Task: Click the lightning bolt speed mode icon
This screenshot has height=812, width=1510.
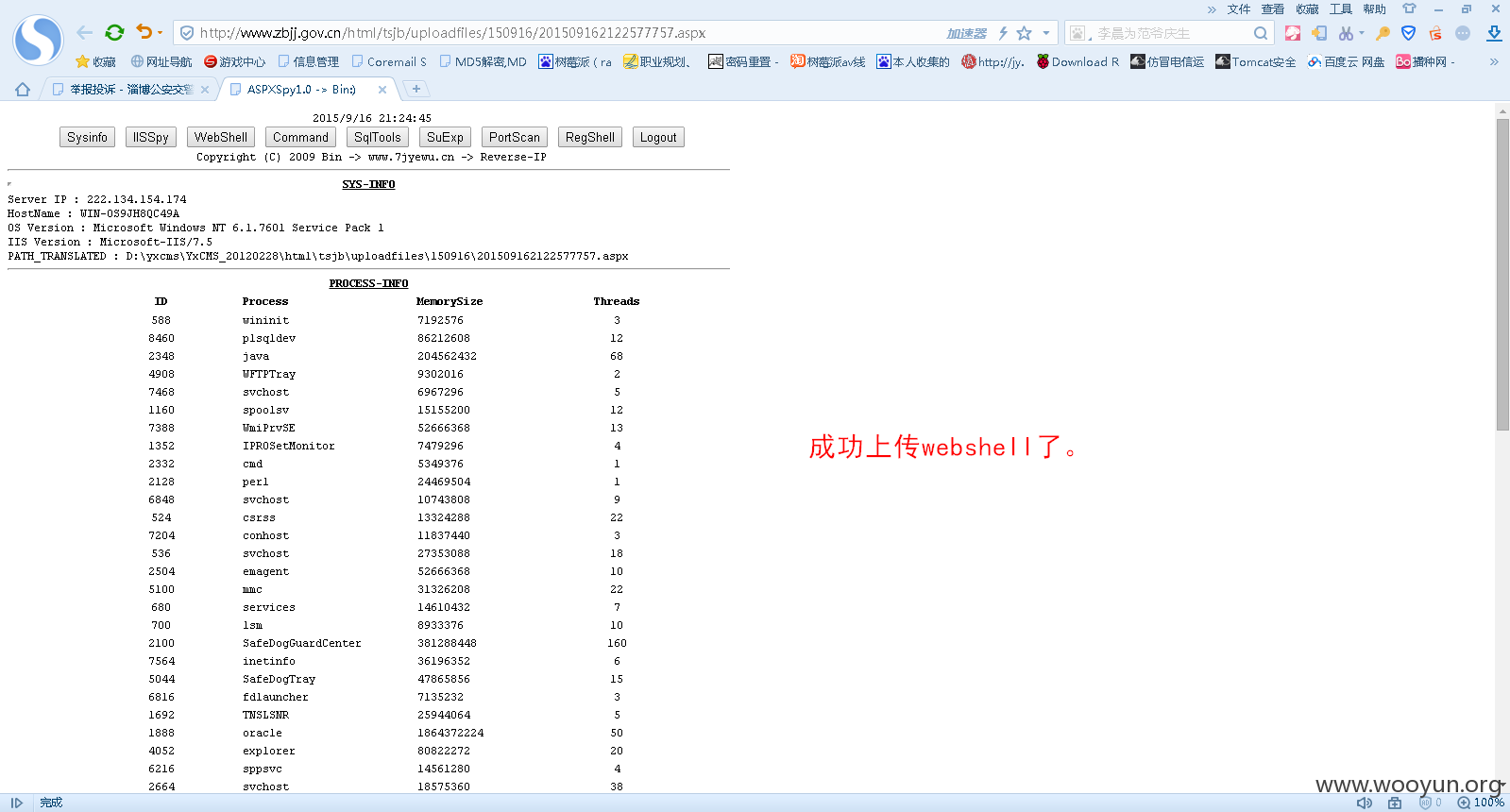Action: (x=1003, y=33)
